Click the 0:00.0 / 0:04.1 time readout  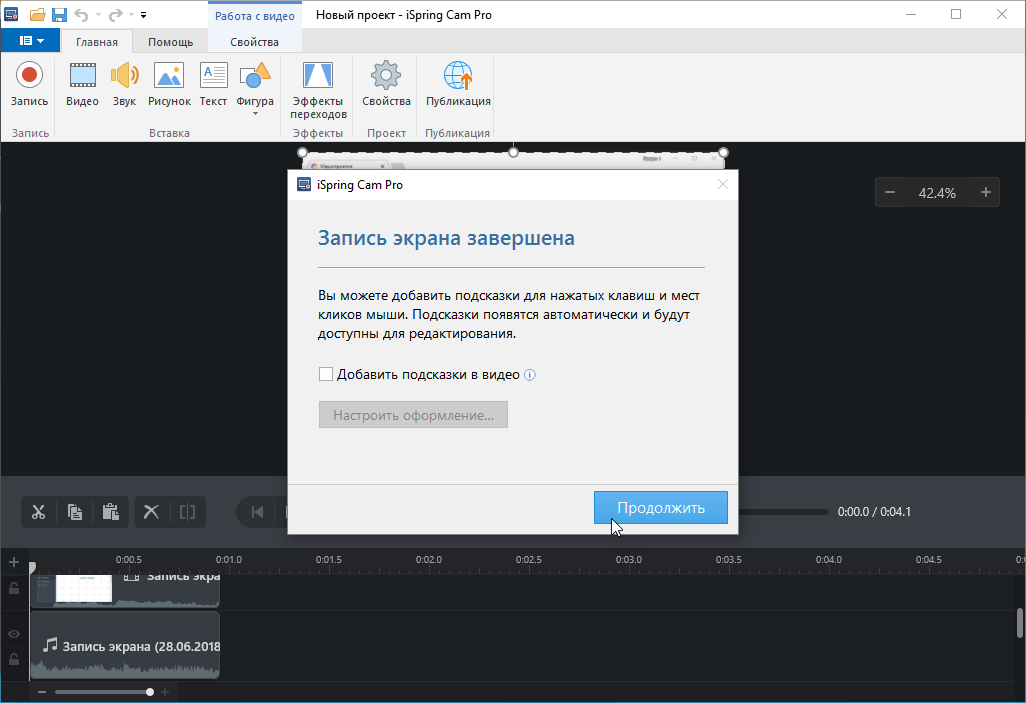tap(874, 512)
